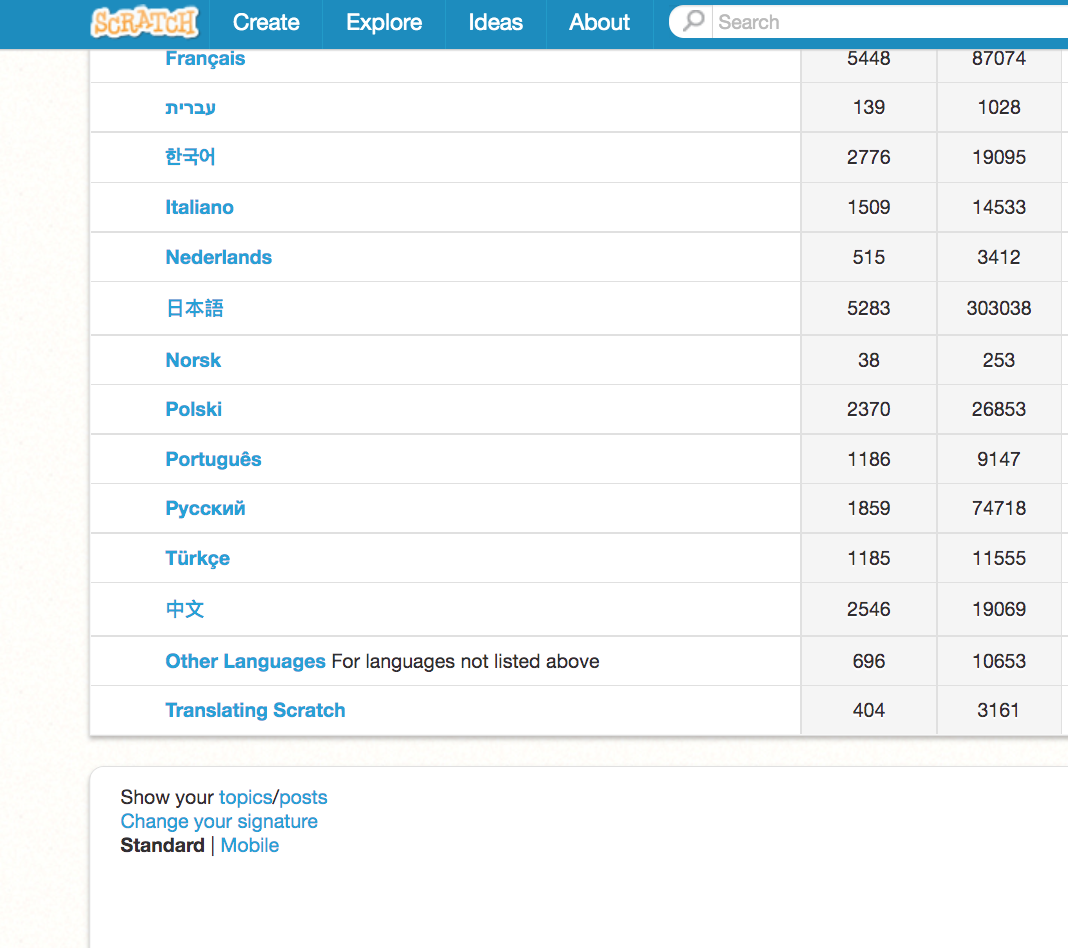1068x948 pixels.
Task: Go to the Русский forum
Action: [x=205, y=508]
